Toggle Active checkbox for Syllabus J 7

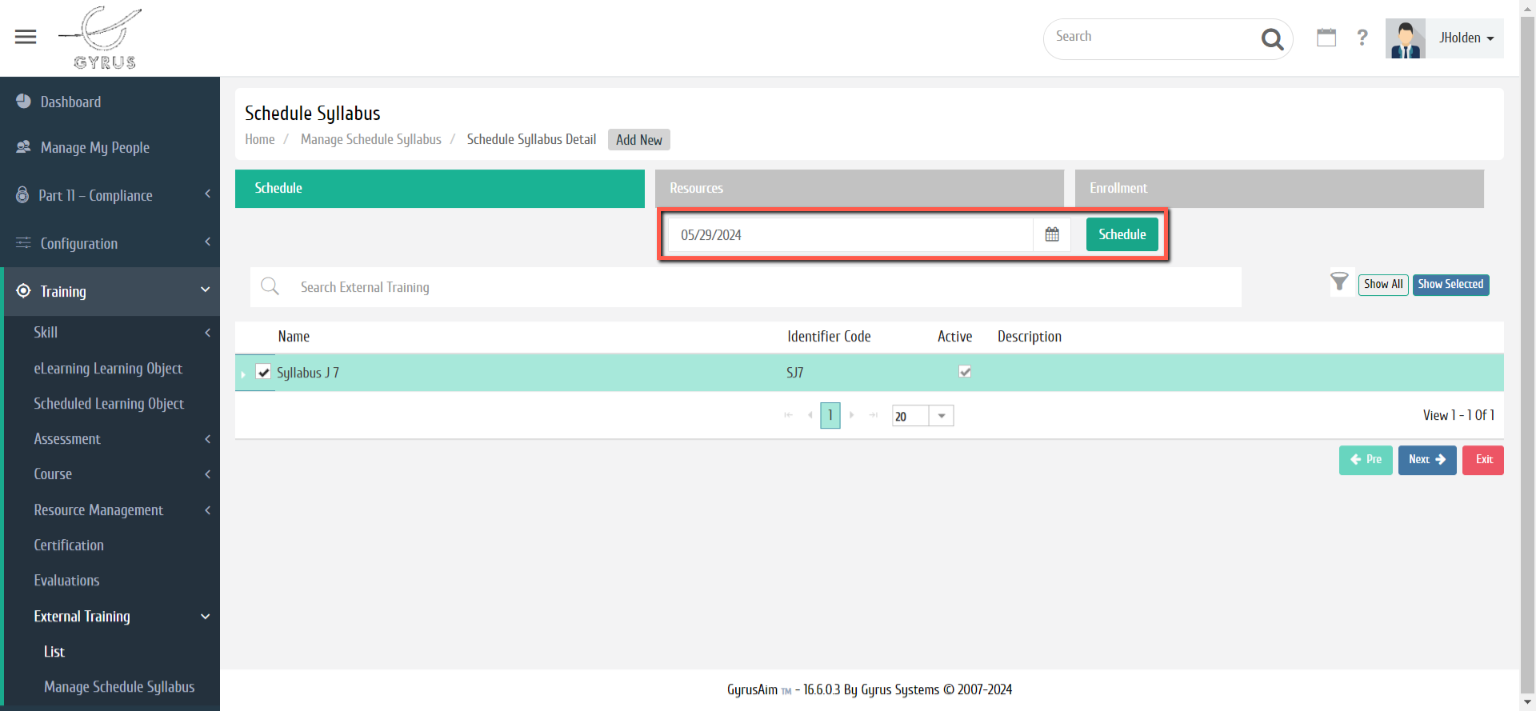click(x=965, y=372)
